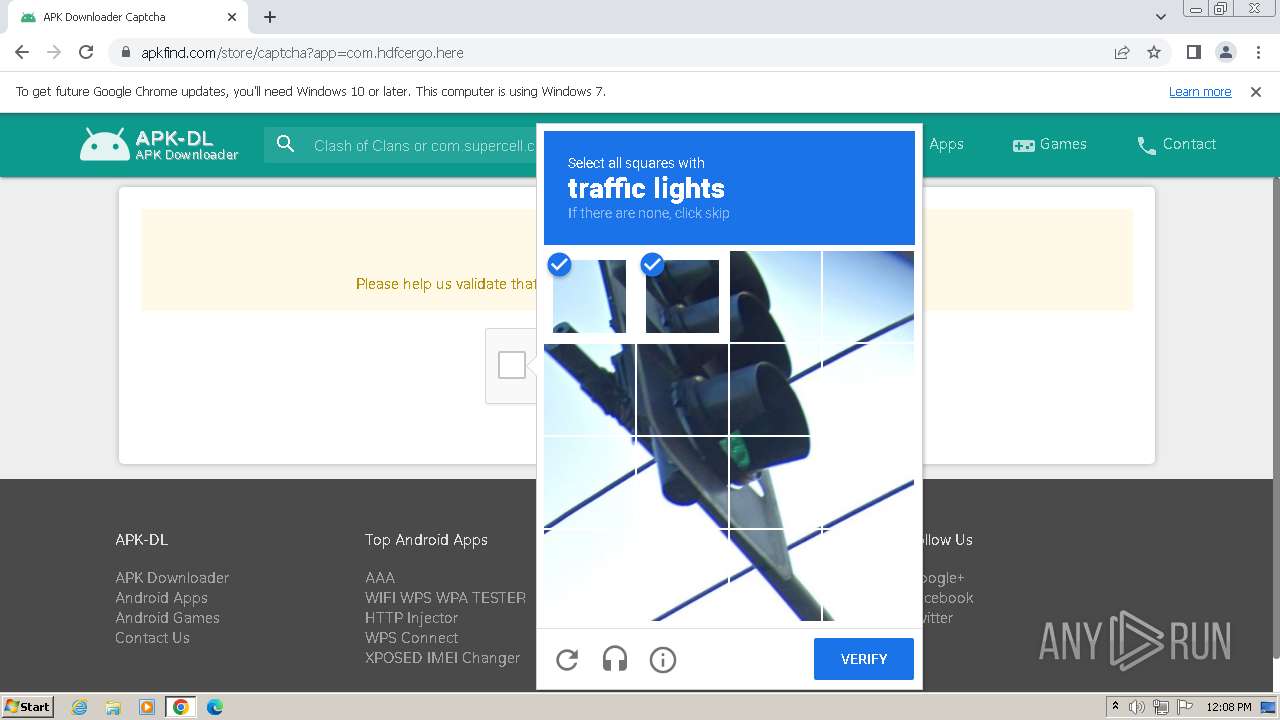Get an audio challenge via headphones icon

[x=615, y=660]
